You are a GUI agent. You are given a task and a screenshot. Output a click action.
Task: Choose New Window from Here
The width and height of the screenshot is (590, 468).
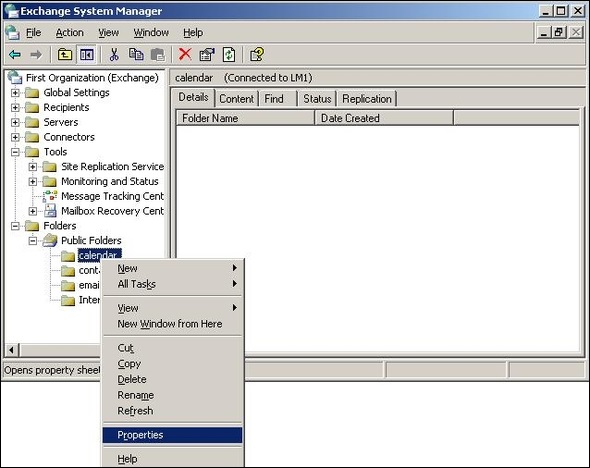[173, 324]
